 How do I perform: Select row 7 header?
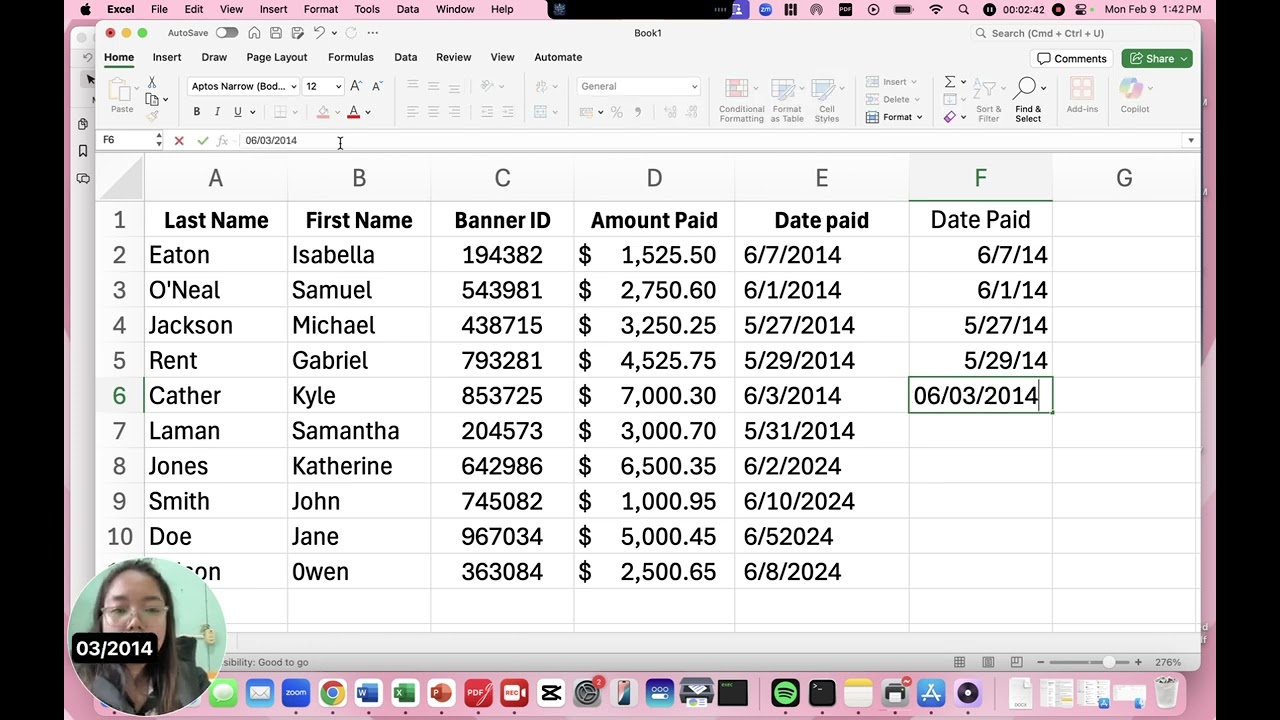click(x=119, y=431)
